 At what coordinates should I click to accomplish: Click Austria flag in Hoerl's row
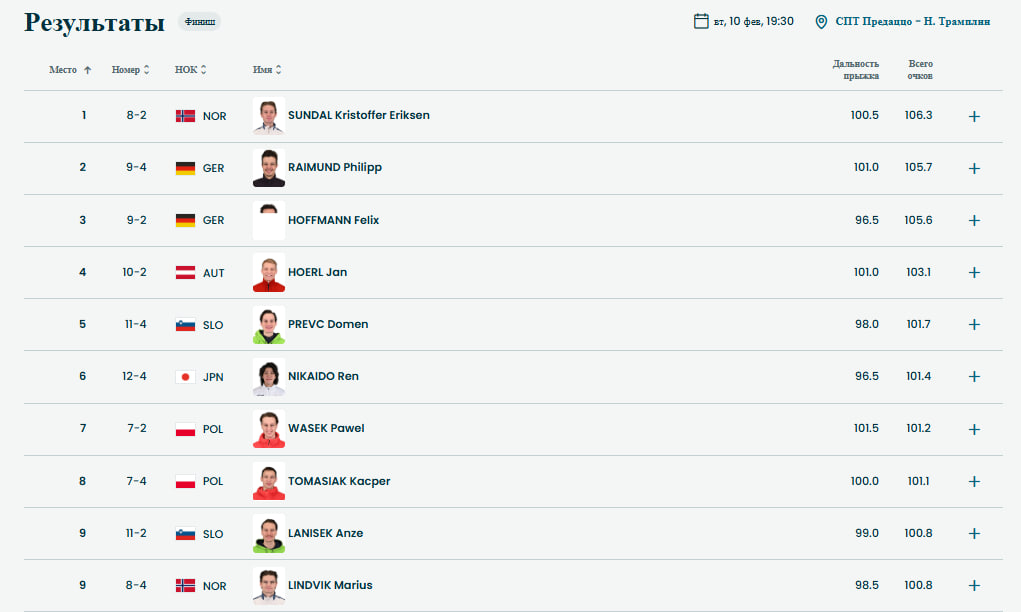(x=185, y=273)
